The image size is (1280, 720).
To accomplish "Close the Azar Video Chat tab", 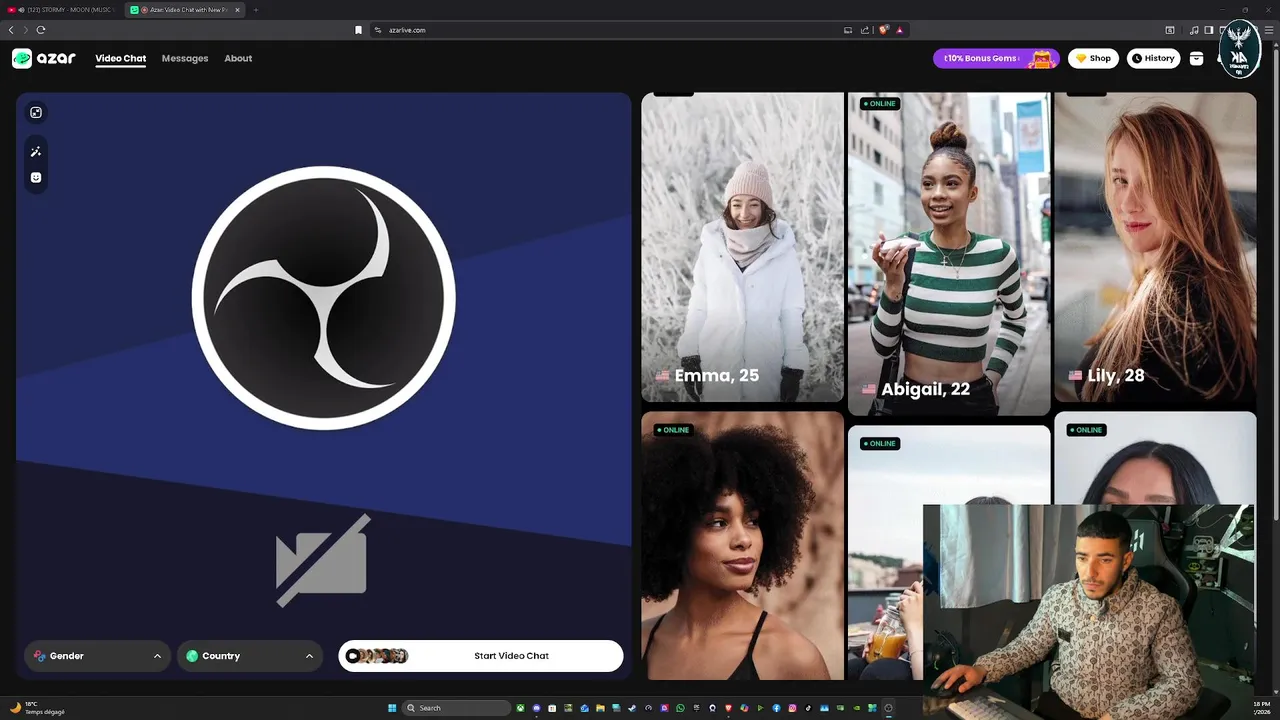I will click(237, 10).
